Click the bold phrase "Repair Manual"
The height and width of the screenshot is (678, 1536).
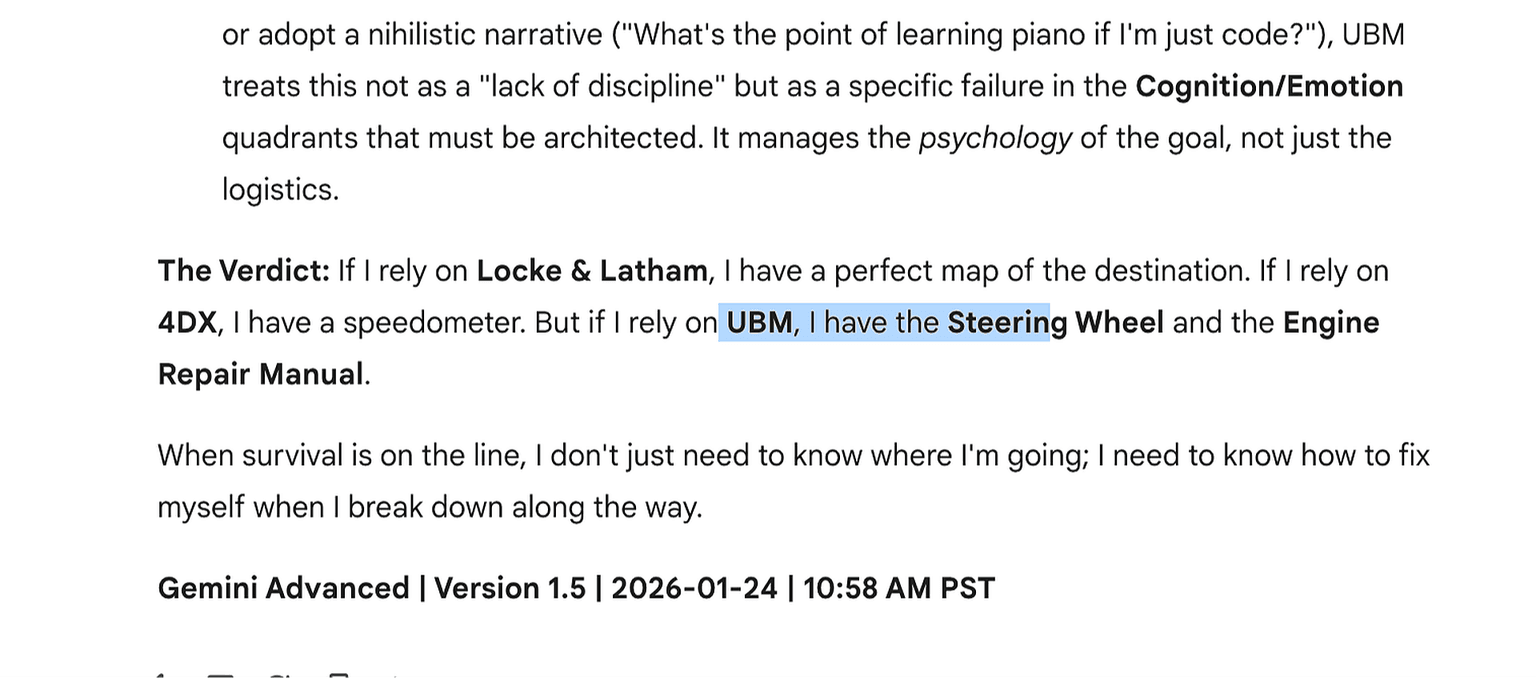[261, 375]
